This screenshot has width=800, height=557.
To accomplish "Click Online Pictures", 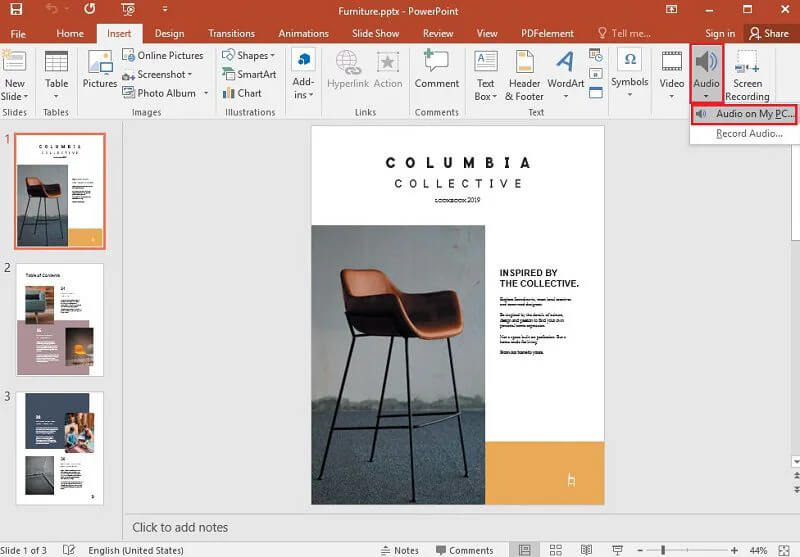I will [x=163, y=55].
